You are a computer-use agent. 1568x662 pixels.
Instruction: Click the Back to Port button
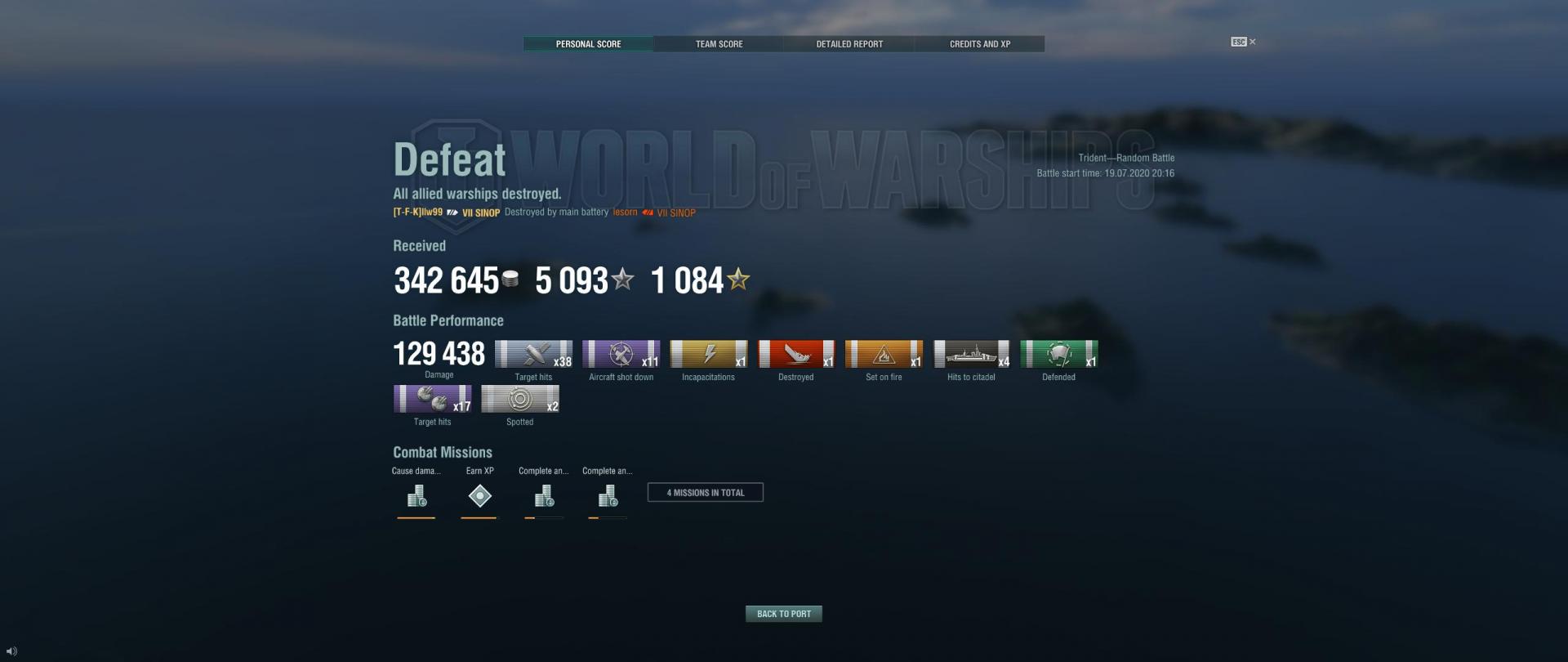tap(784, 614)
